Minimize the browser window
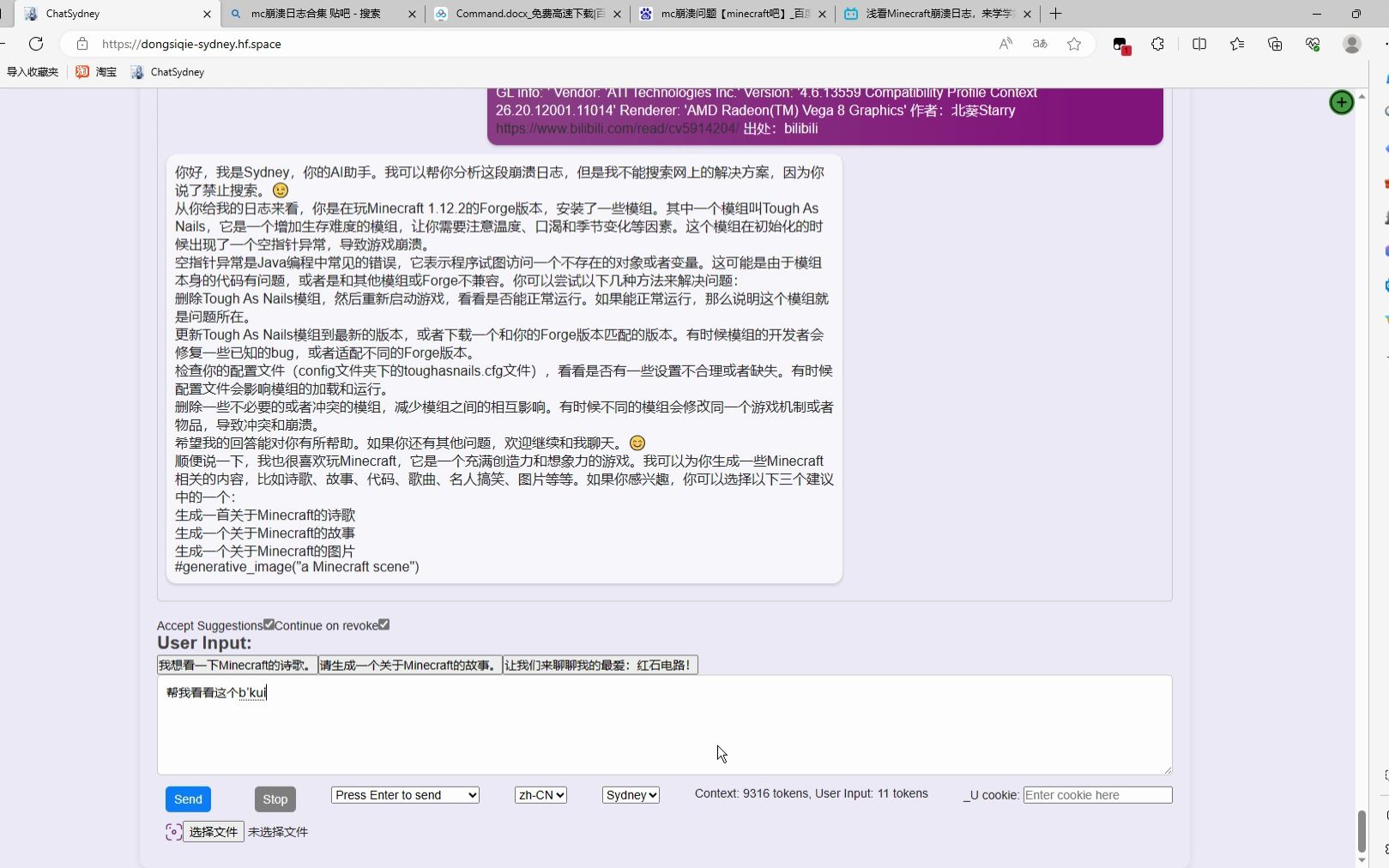 pyautogui.click(x=1316, y=14)
